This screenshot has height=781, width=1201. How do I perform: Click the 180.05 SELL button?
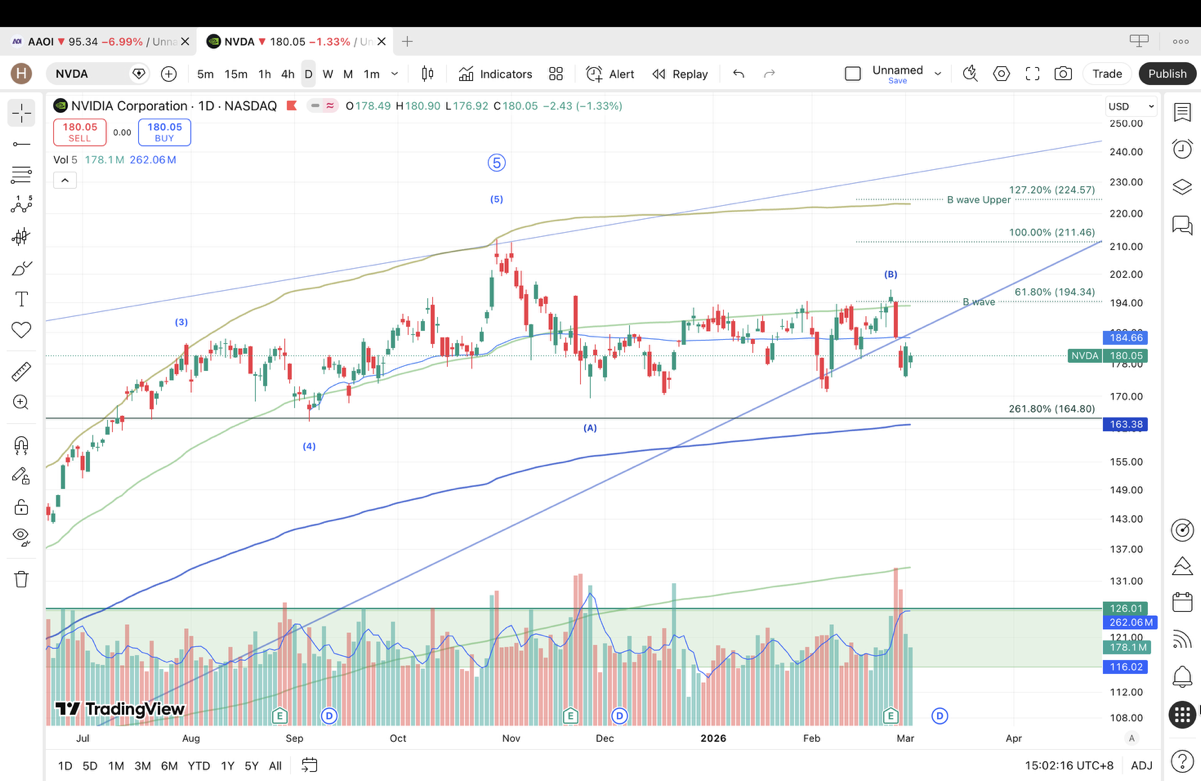click(80, 132)
